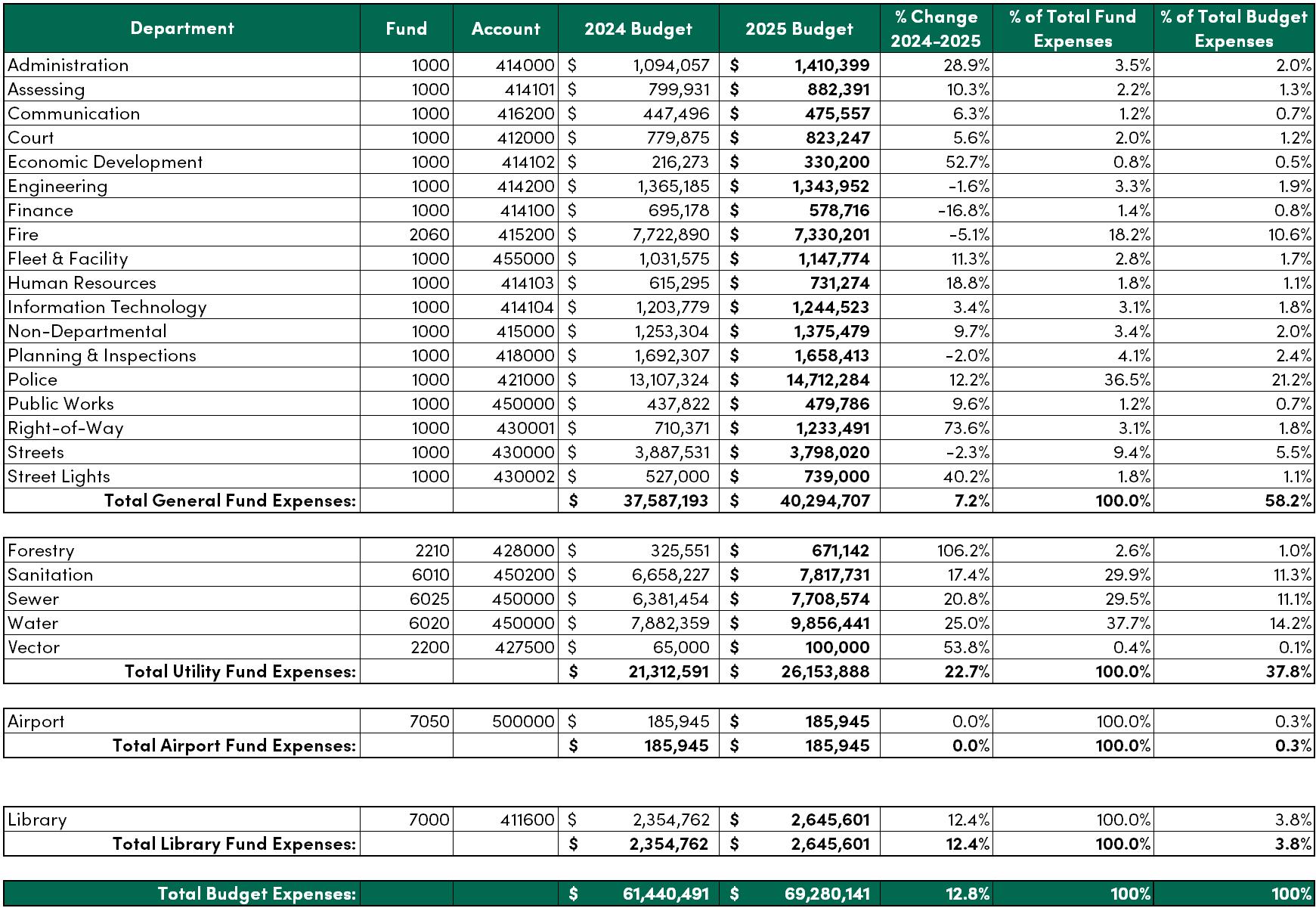
Task: Select the Department column header
Action: tap(182, 29)
